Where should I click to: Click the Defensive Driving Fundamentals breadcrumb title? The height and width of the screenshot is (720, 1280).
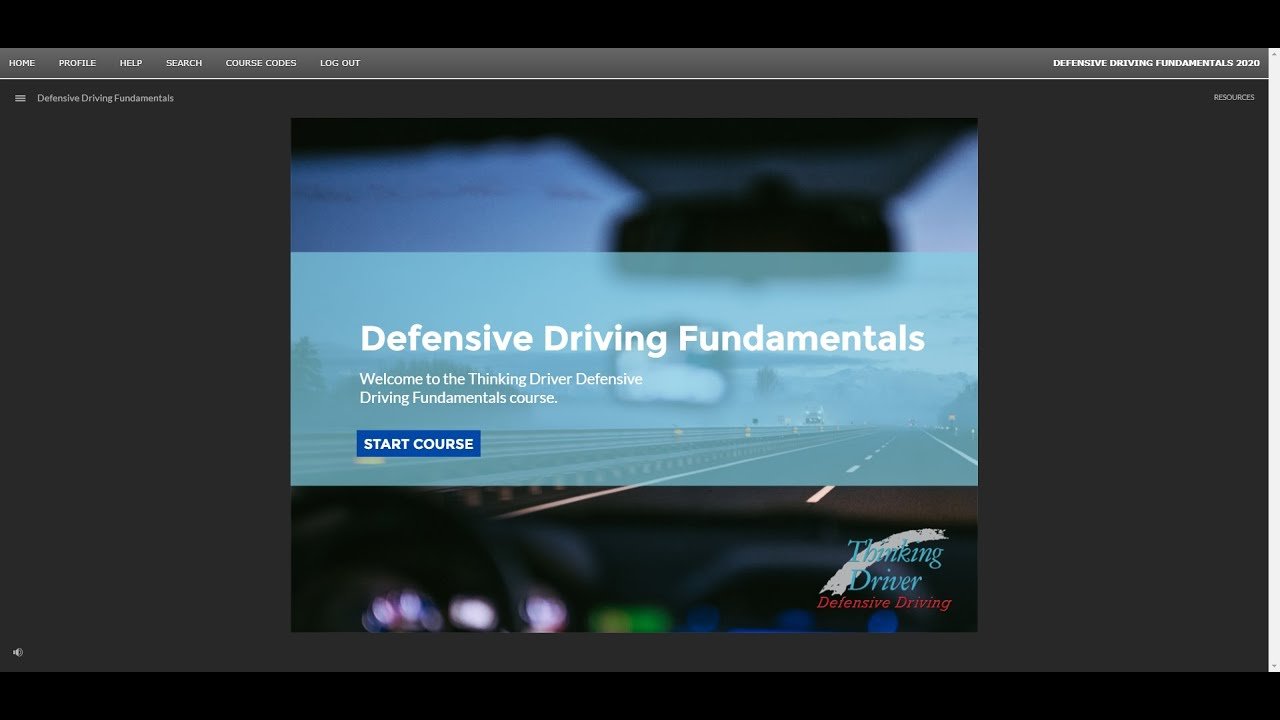coord(105,98)
